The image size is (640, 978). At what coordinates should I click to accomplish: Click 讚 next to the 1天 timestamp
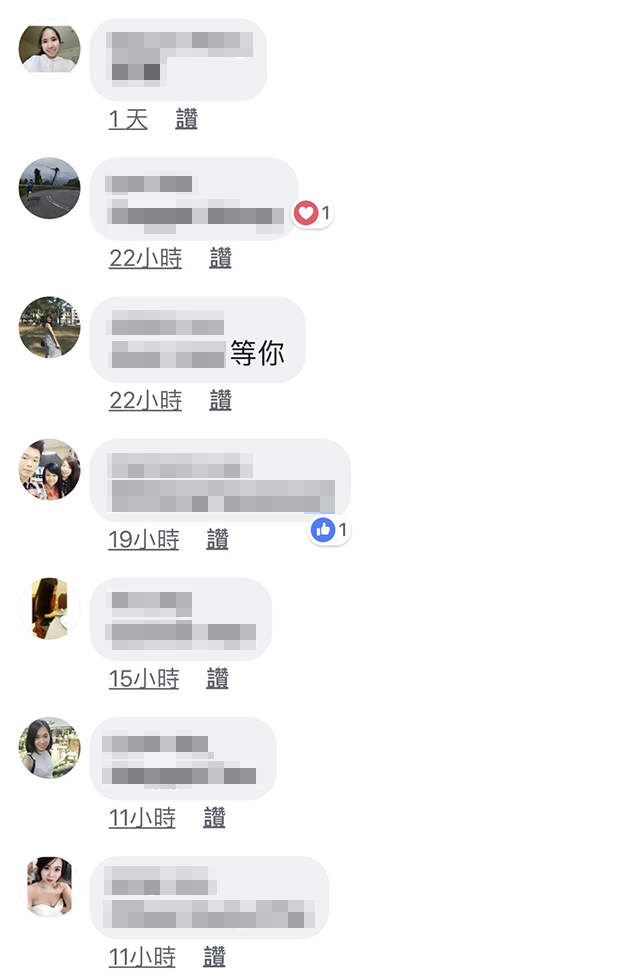click(187, 119)
